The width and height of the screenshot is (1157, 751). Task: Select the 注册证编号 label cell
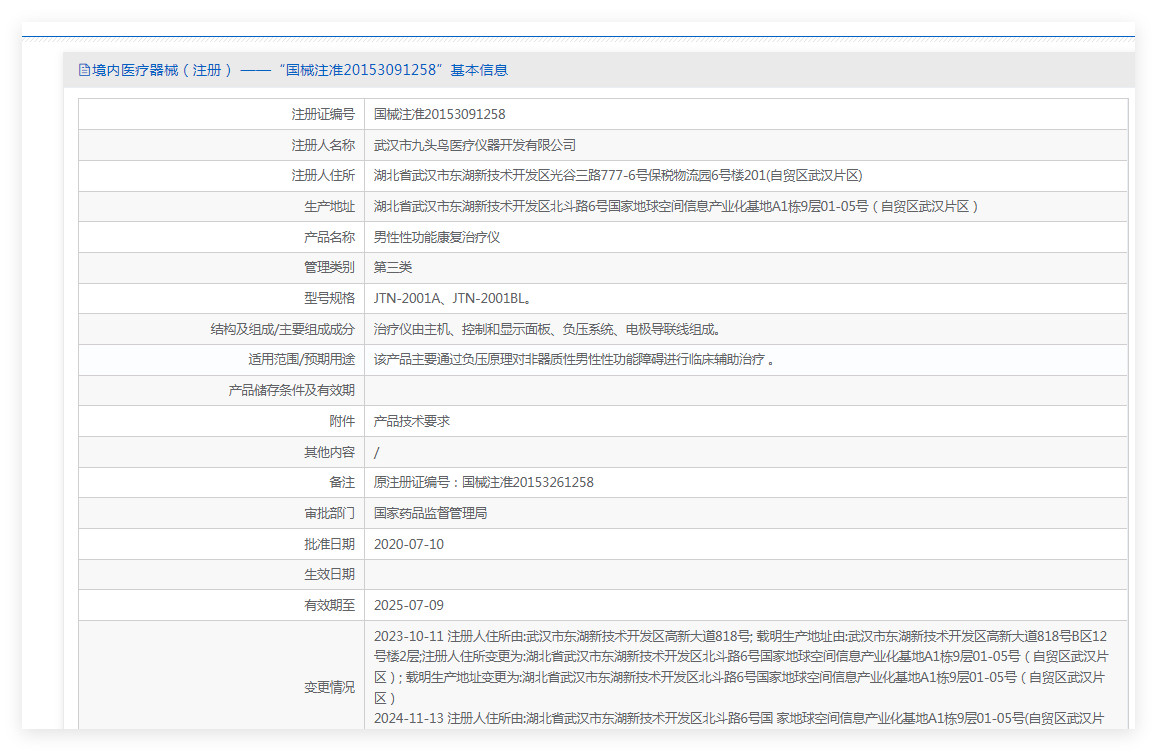[x=323, y=114]
